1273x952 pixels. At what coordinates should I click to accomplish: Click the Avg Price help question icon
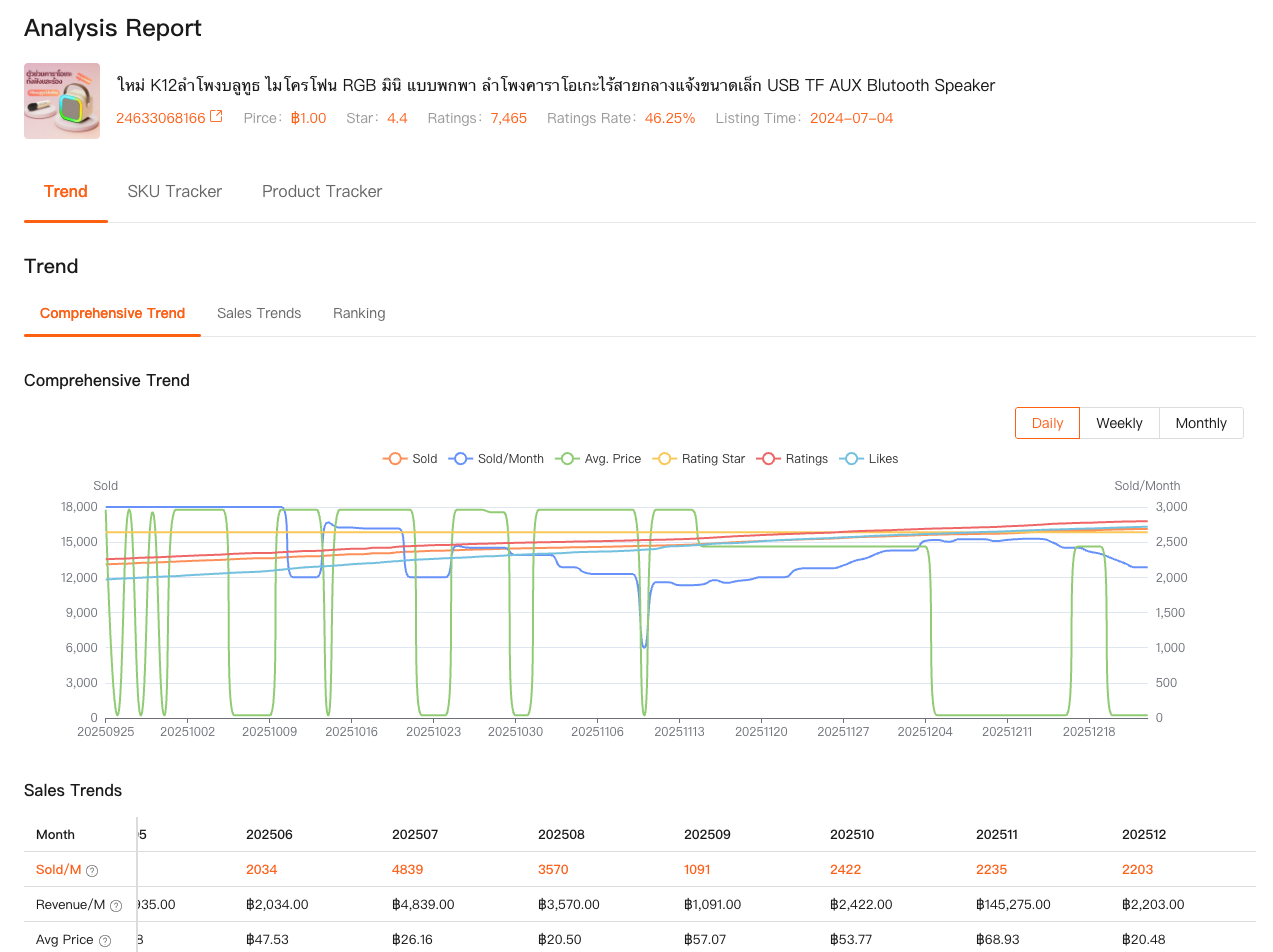tap(105, 940)
